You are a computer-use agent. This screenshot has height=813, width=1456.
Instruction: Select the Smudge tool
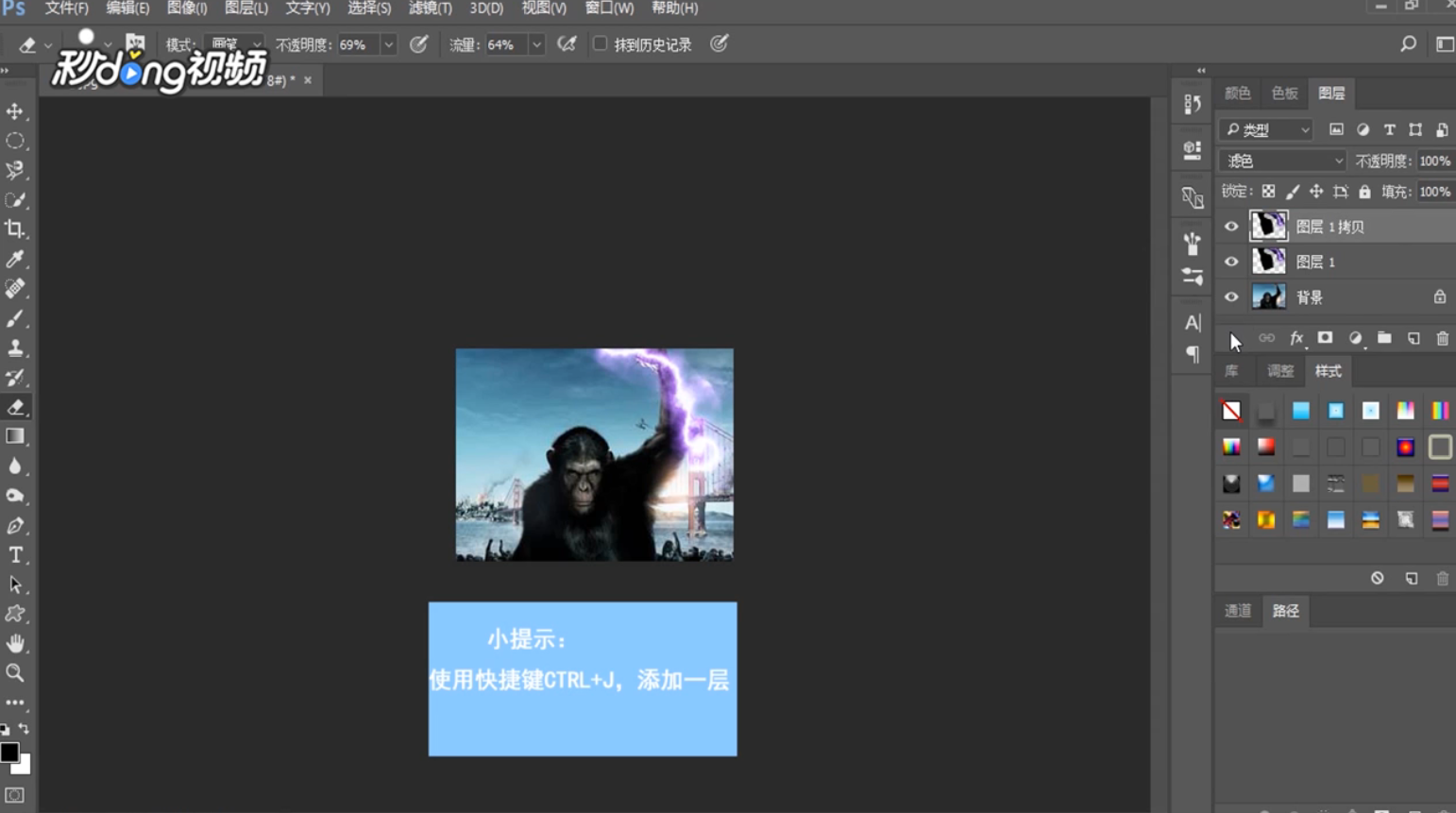(15, 496)
